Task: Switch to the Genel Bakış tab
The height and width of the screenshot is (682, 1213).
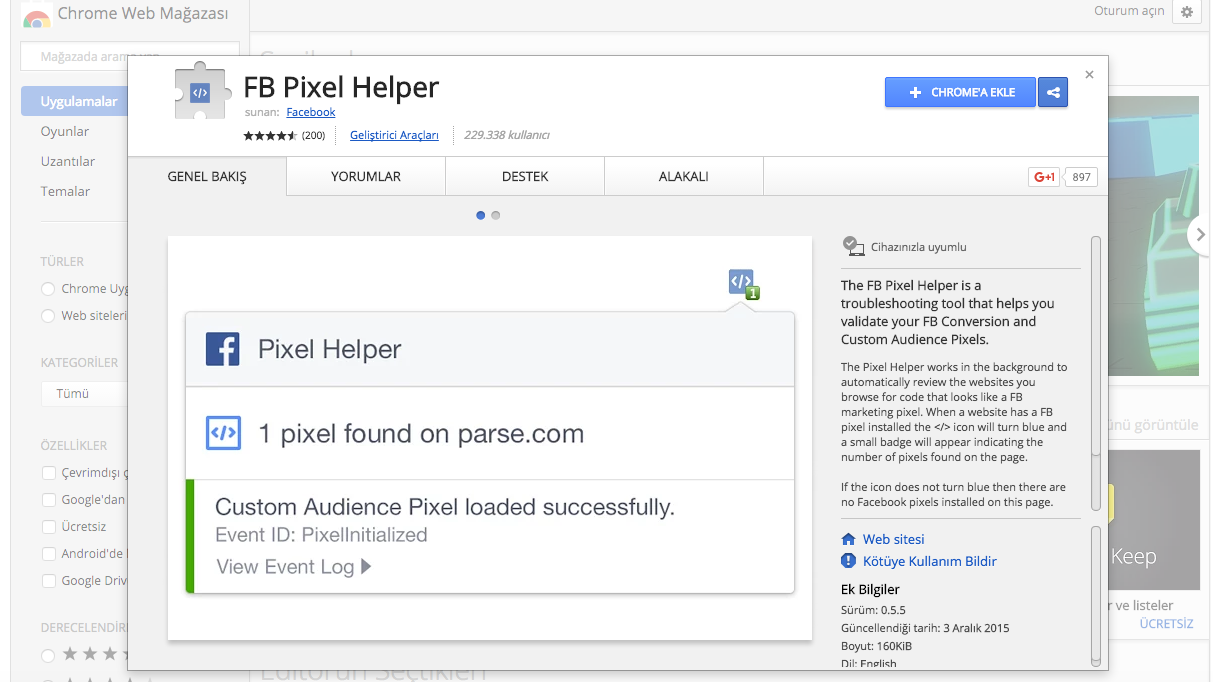Action: [207, 176]
